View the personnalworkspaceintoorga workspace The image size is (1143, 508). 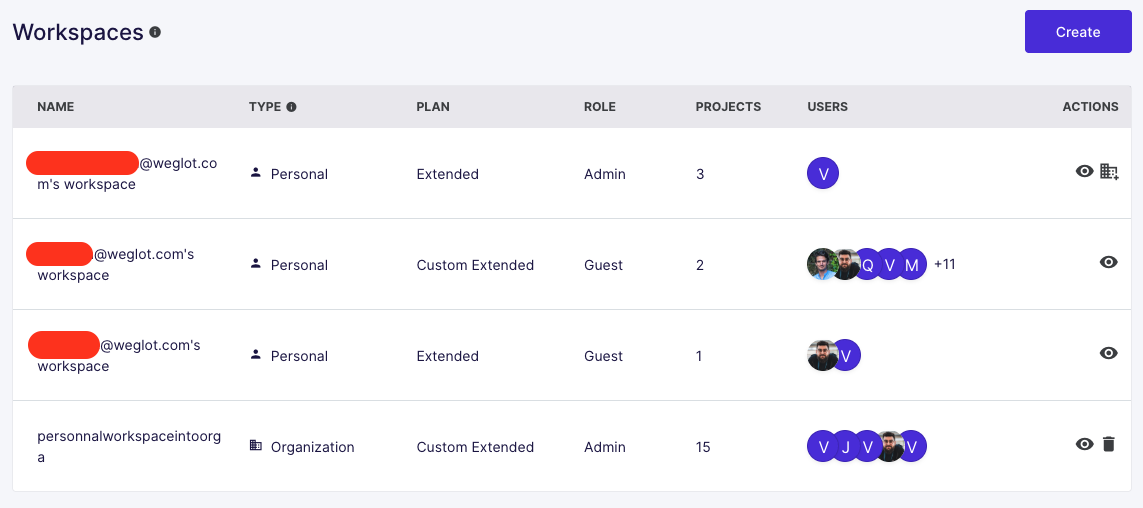point(1084,444)
